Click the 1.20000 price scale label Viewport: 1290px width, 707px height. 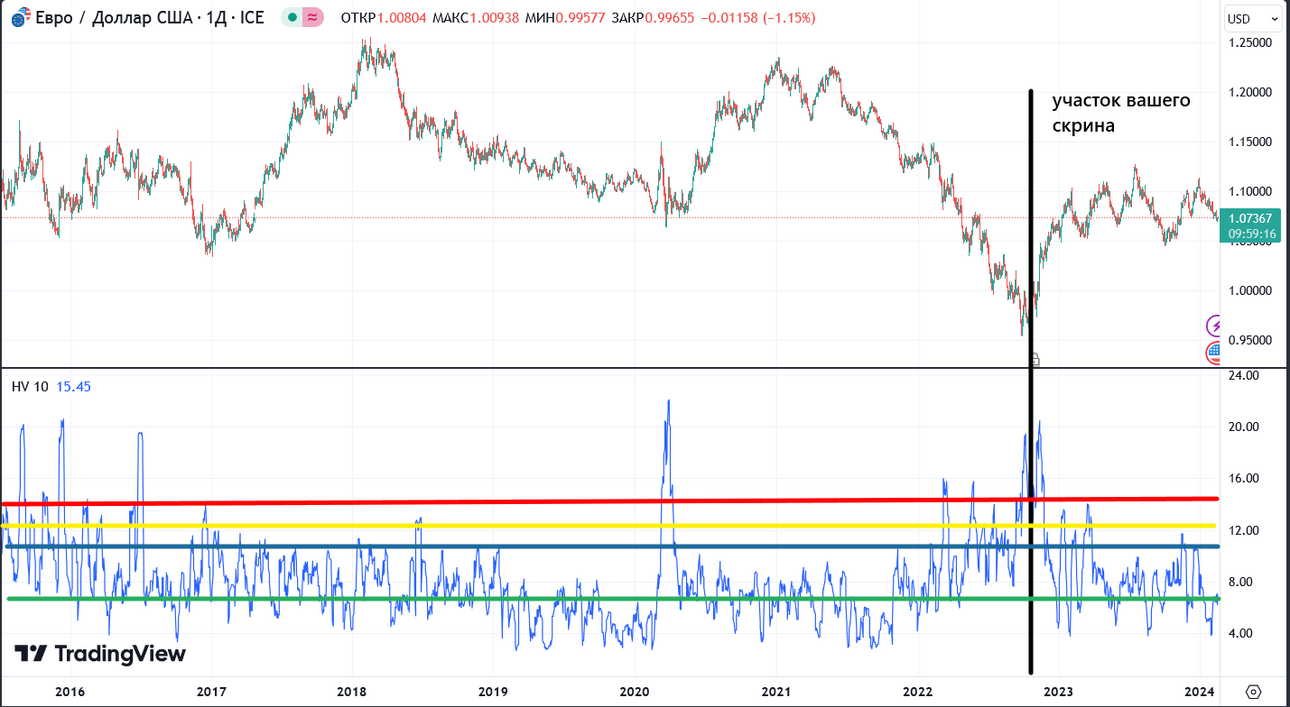point(1252,92)
